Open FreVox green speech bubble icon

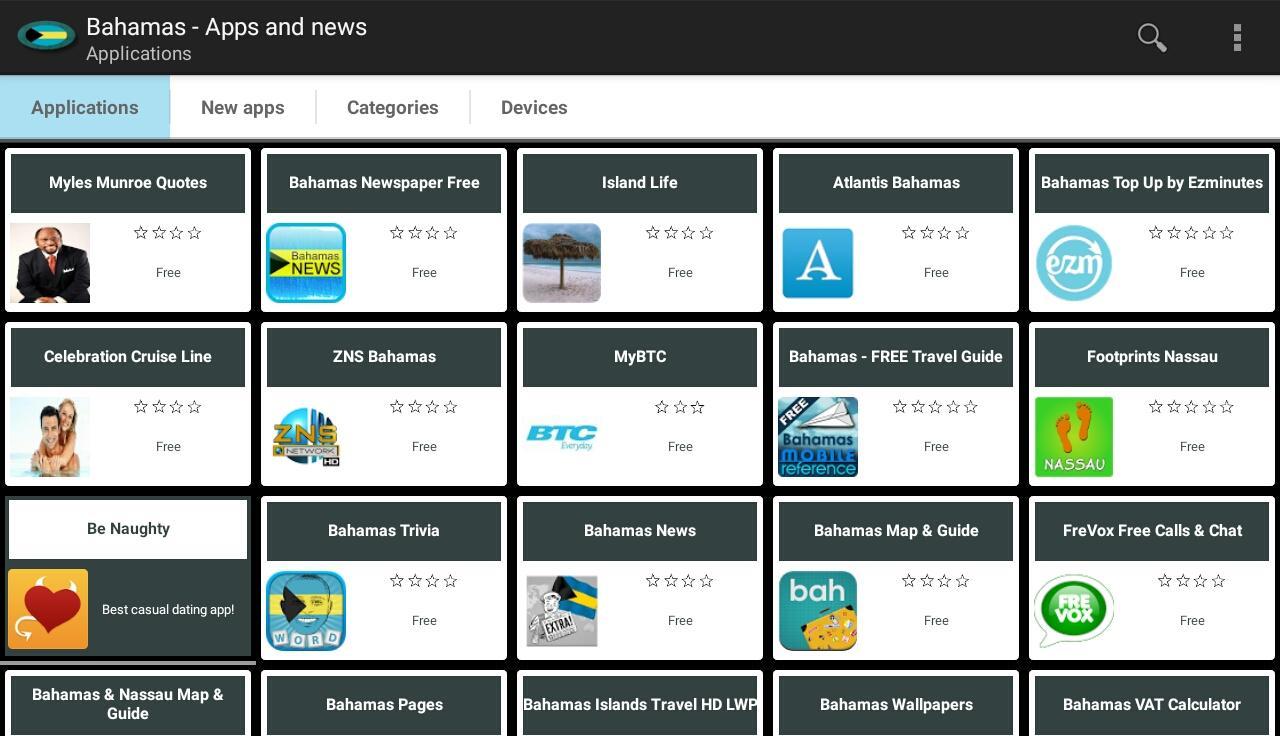point(1074,611)
